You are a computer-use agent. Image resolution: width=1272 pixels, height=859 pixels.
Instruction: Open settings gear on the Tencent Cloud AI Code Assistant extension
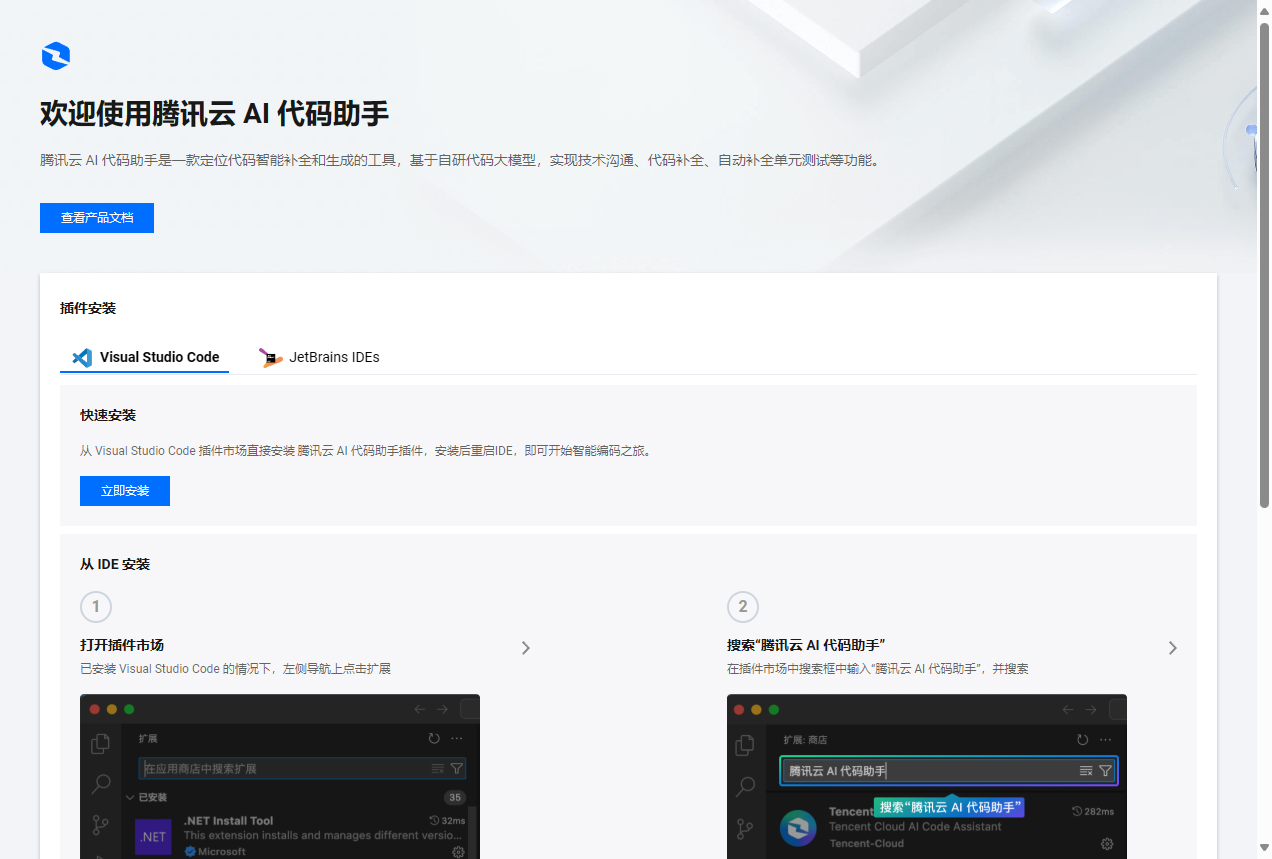tap(1105, 843)
